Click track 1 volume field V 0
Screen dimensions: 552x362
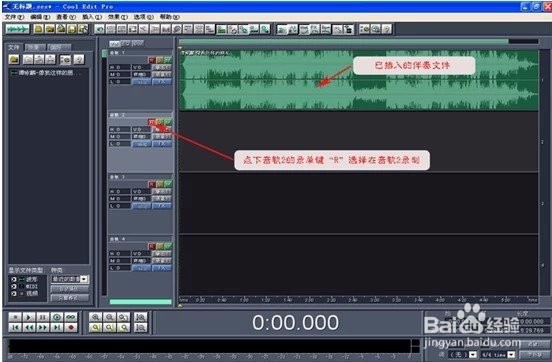[x=141, y=67]
